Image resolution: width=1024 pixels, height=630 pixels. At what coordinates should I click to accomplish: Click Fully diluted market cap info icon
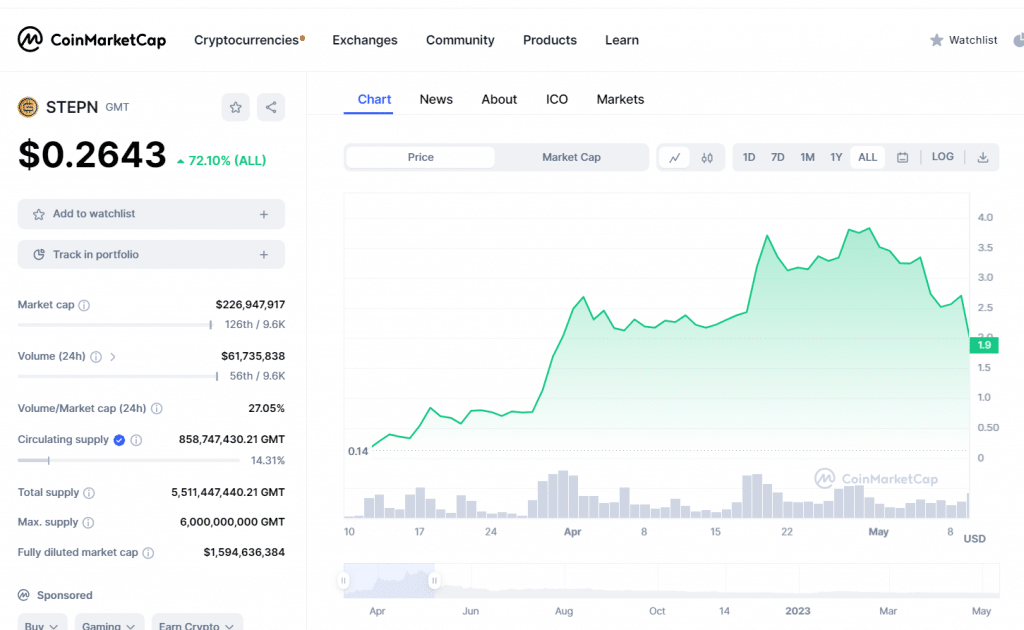coord(148,553)
